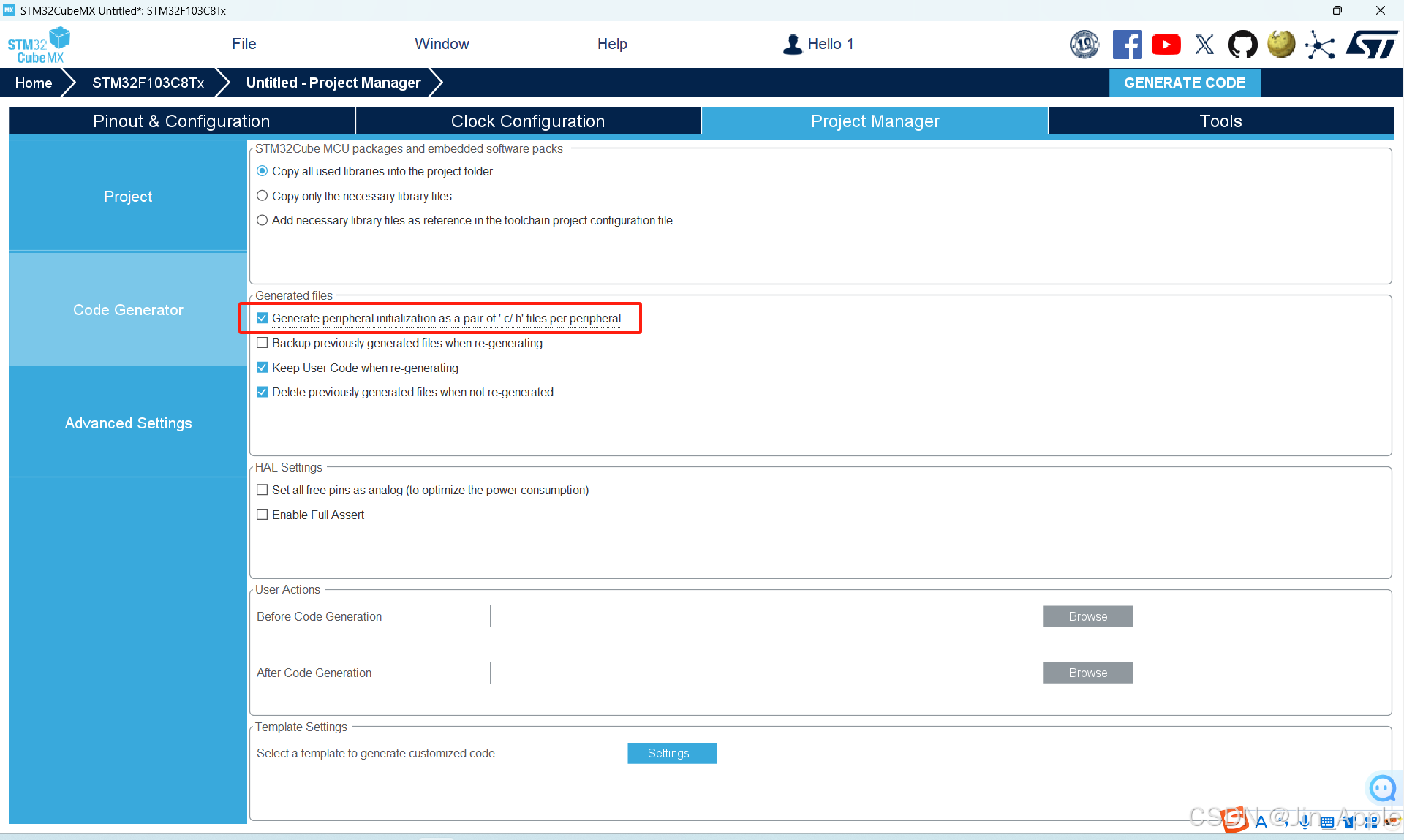The width and height of the screenshot is (1404, 840).
Task: Switch to Clock Configuration tab
Action: coord(527,121)
